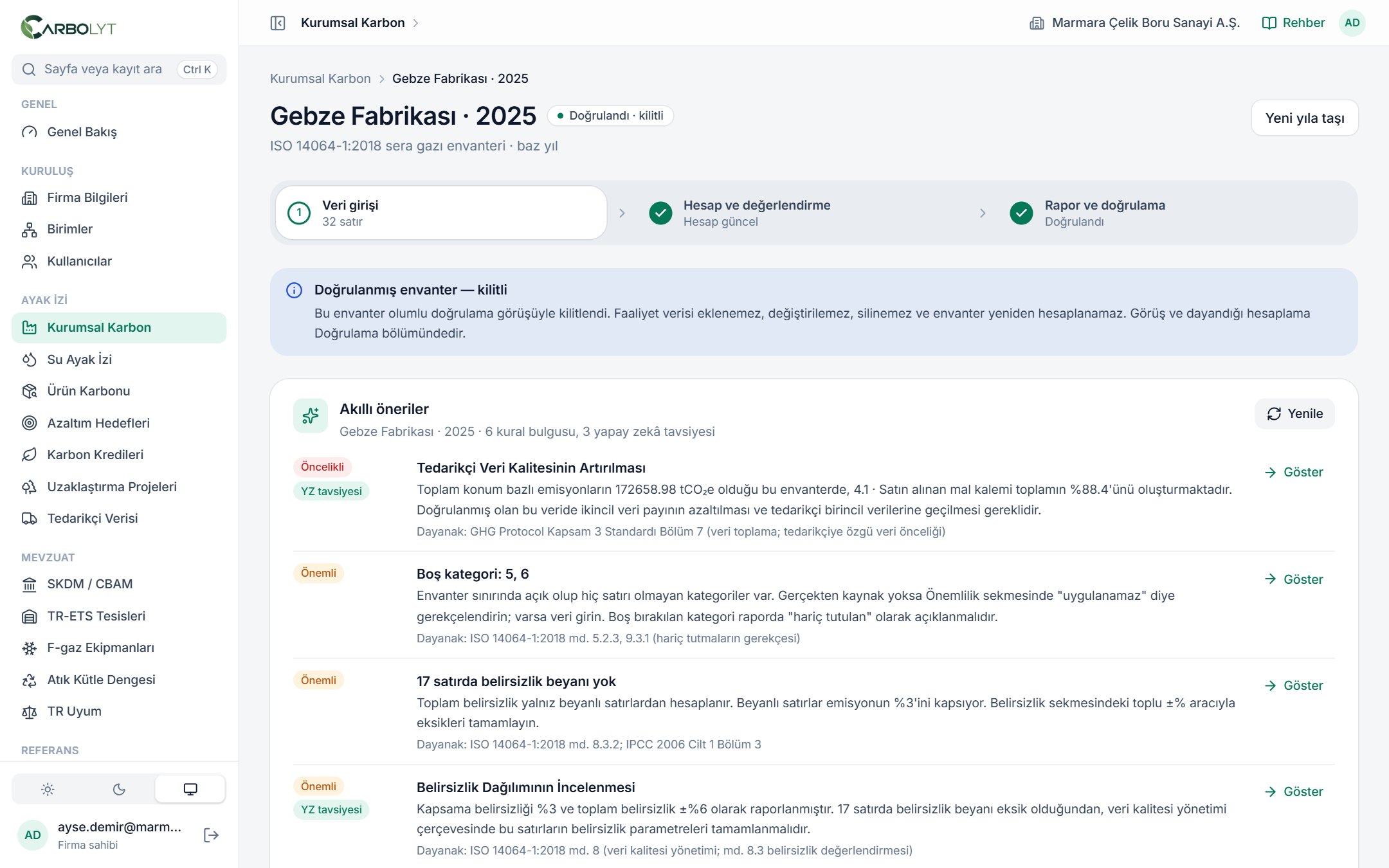1389x868 pixels.
Task: Open TR-ETS Tesisleri facility icon
Action: pos(30,616)
